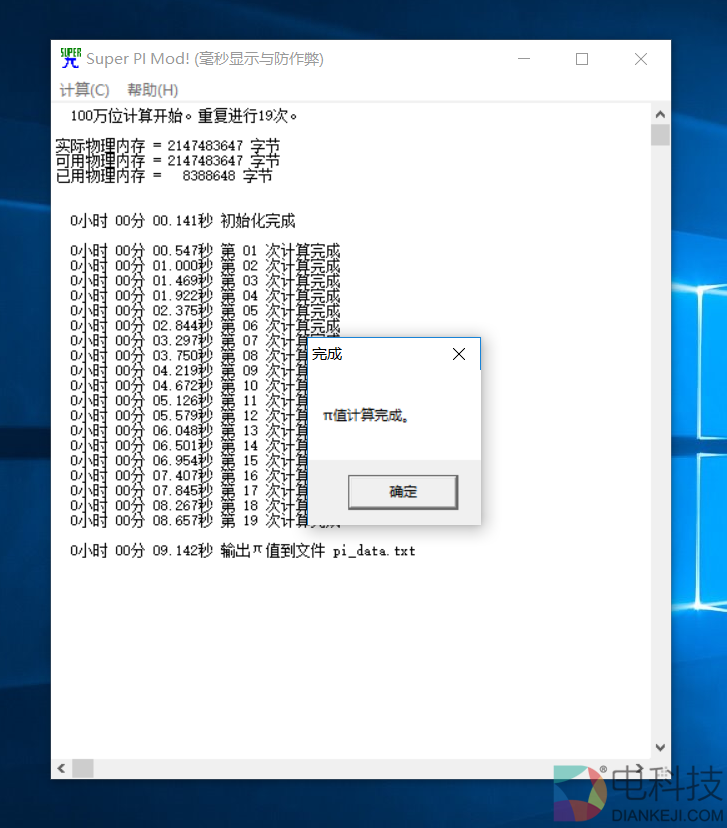Click the horizontal scrollbar thumb

(83, 768)
